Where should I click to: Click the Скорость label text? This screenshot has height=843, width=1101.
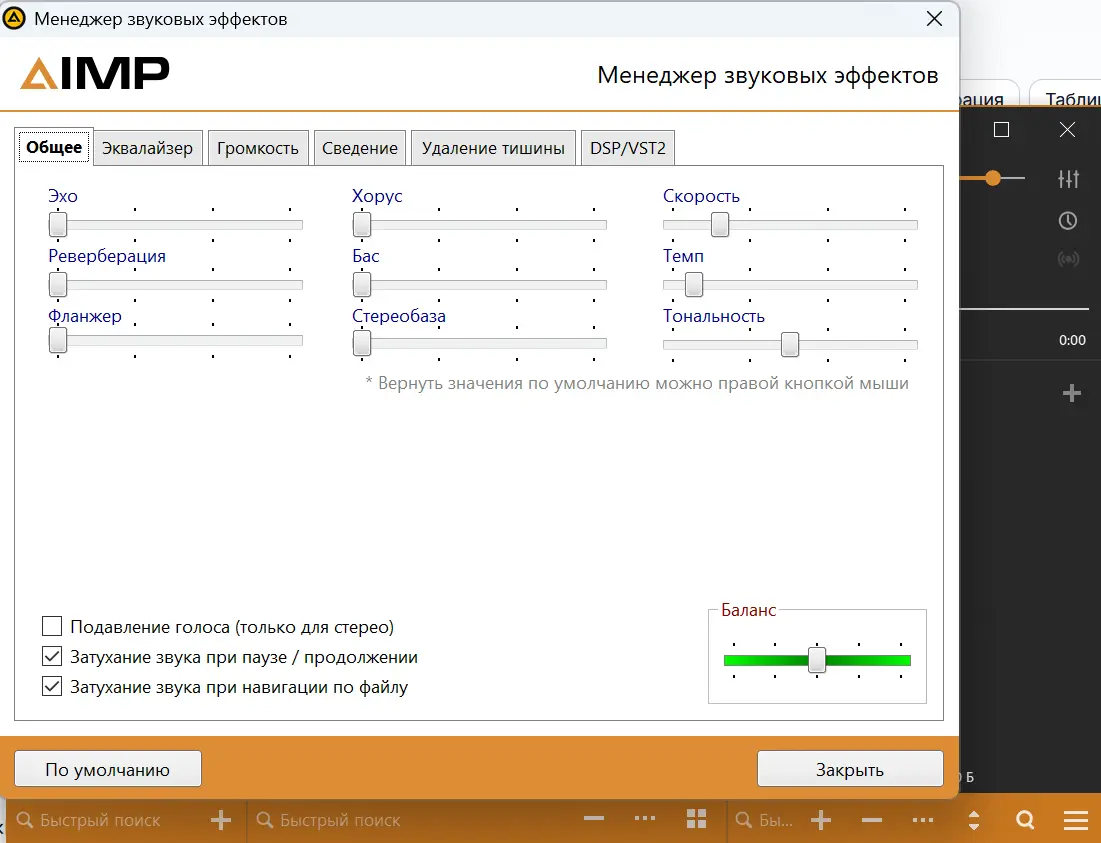pos(701,196)
